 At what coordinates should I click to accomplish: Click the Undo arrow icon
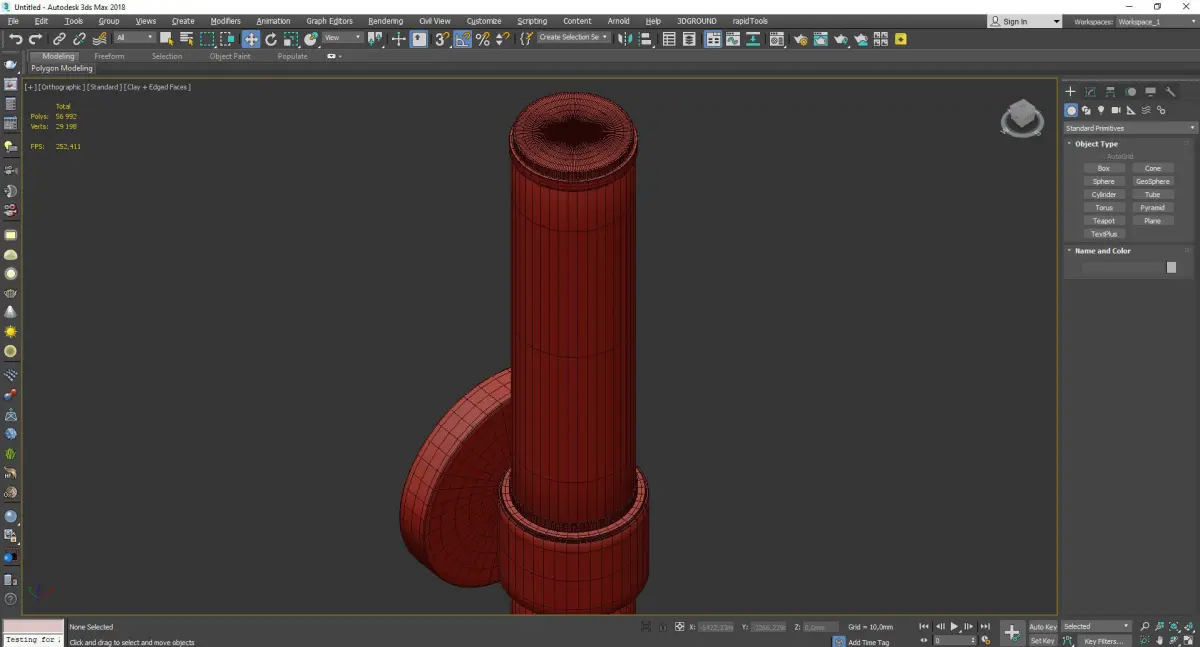(15, 39)
